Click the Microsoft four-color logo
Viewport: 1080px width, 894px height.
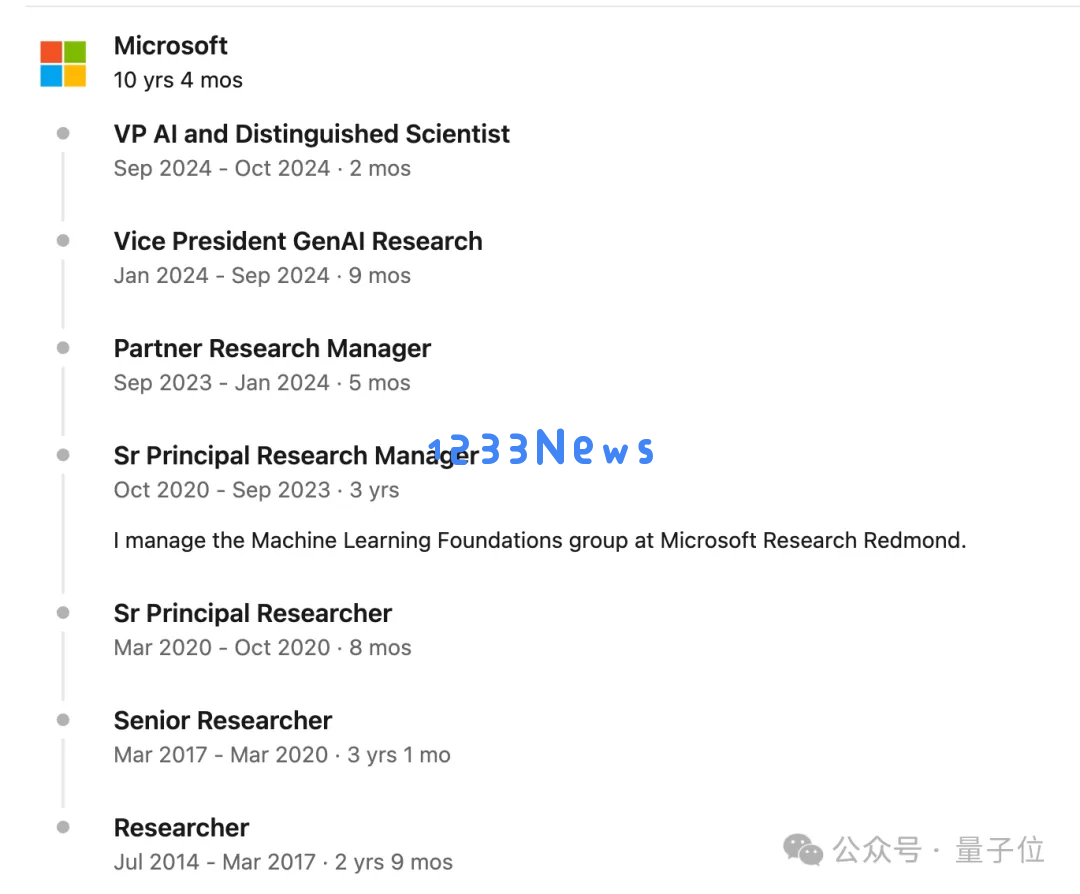(63, 63)
